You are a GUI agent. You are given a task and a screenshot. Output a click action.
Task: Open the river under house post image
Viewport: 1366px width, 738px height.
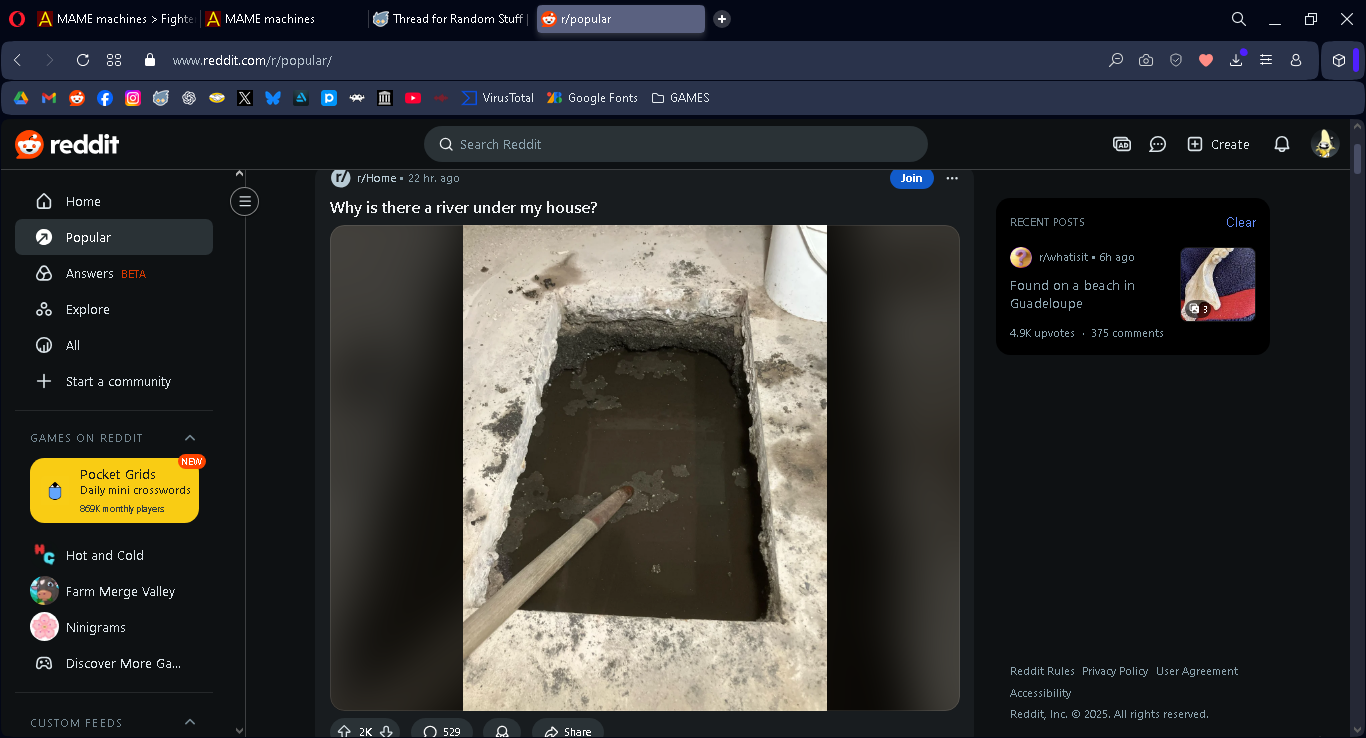click(x=645, y=468)
